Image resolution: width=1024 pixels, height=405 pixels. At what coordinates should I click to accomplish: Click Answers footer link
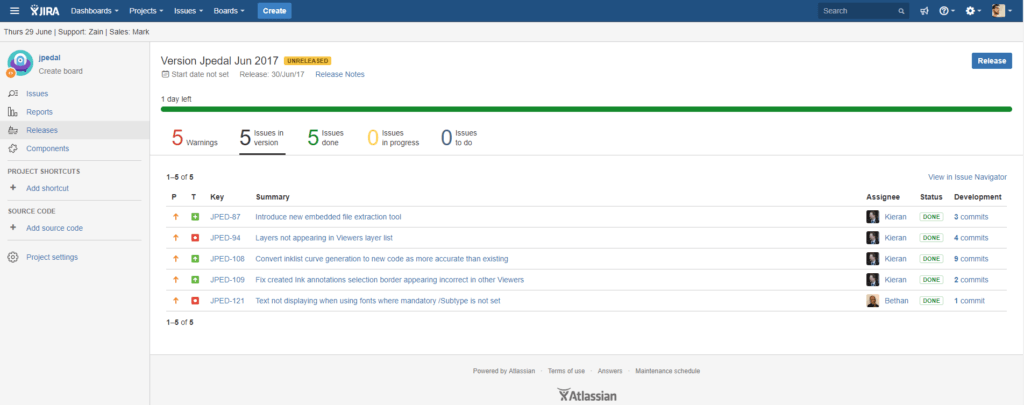610,371
